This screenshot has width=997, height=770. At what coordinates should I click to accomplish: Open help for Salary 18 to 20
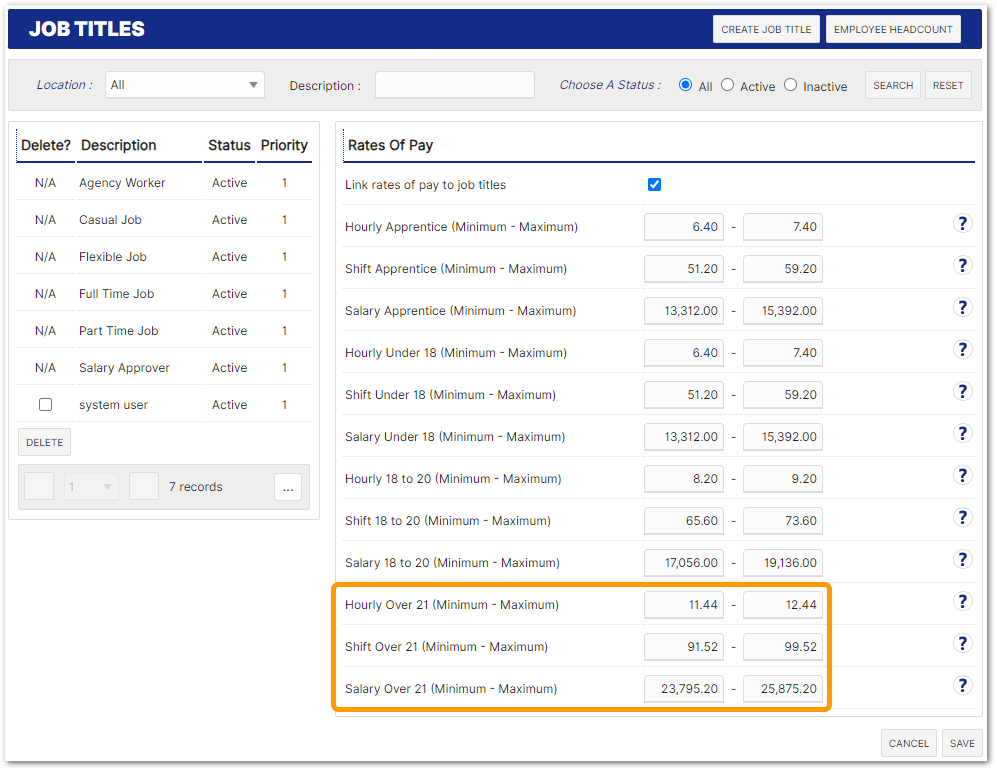click(962, 559)
